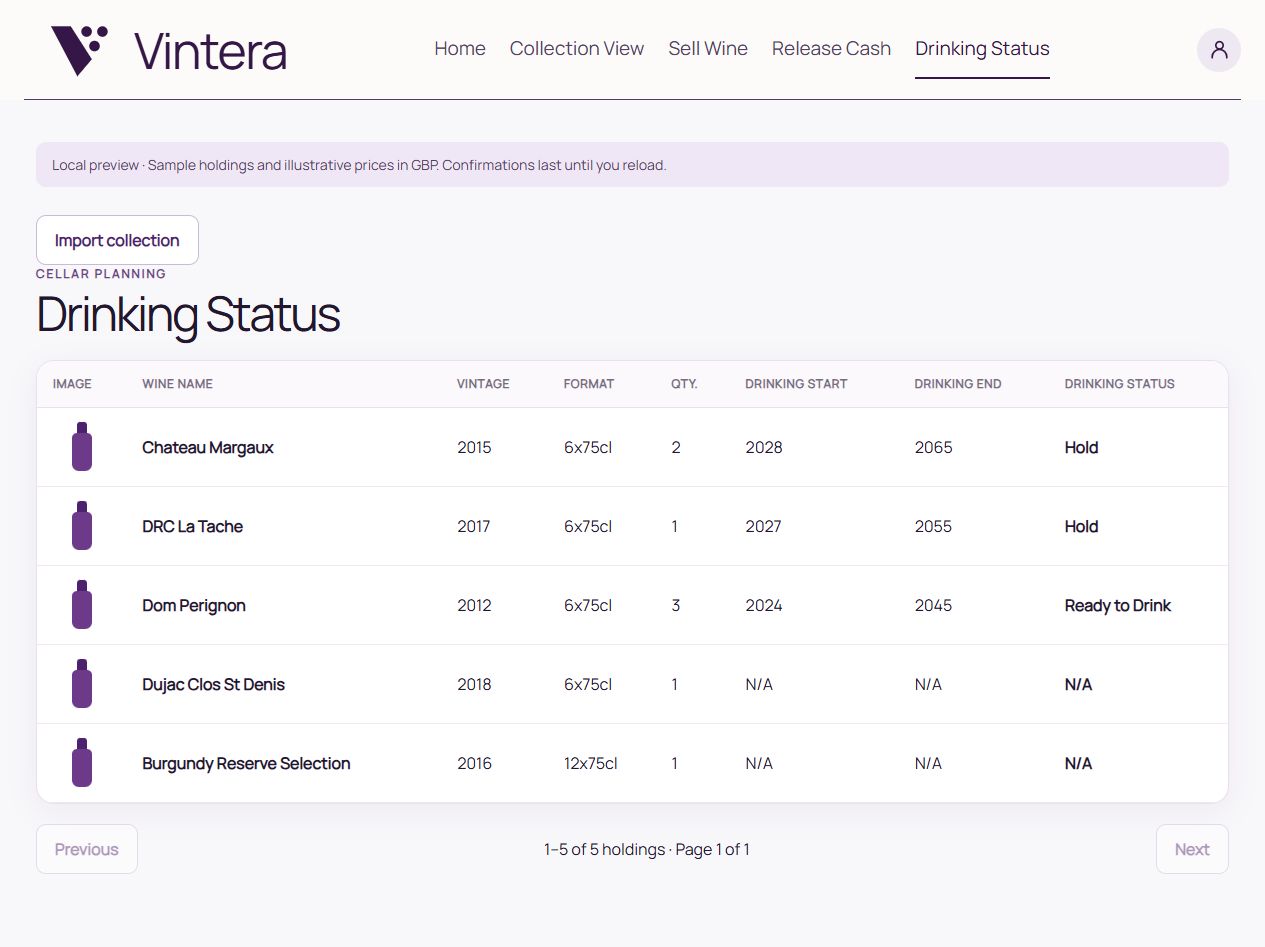Viewport: 1265px width, 947px height.
Task: Click the Ready to Drink status
Action: click(1117, 605)
